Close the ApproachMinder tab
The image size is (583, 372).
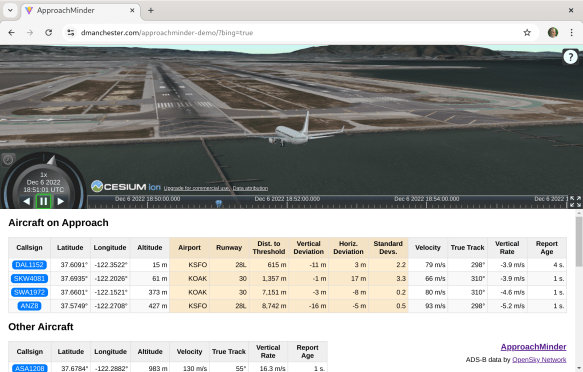132,10
